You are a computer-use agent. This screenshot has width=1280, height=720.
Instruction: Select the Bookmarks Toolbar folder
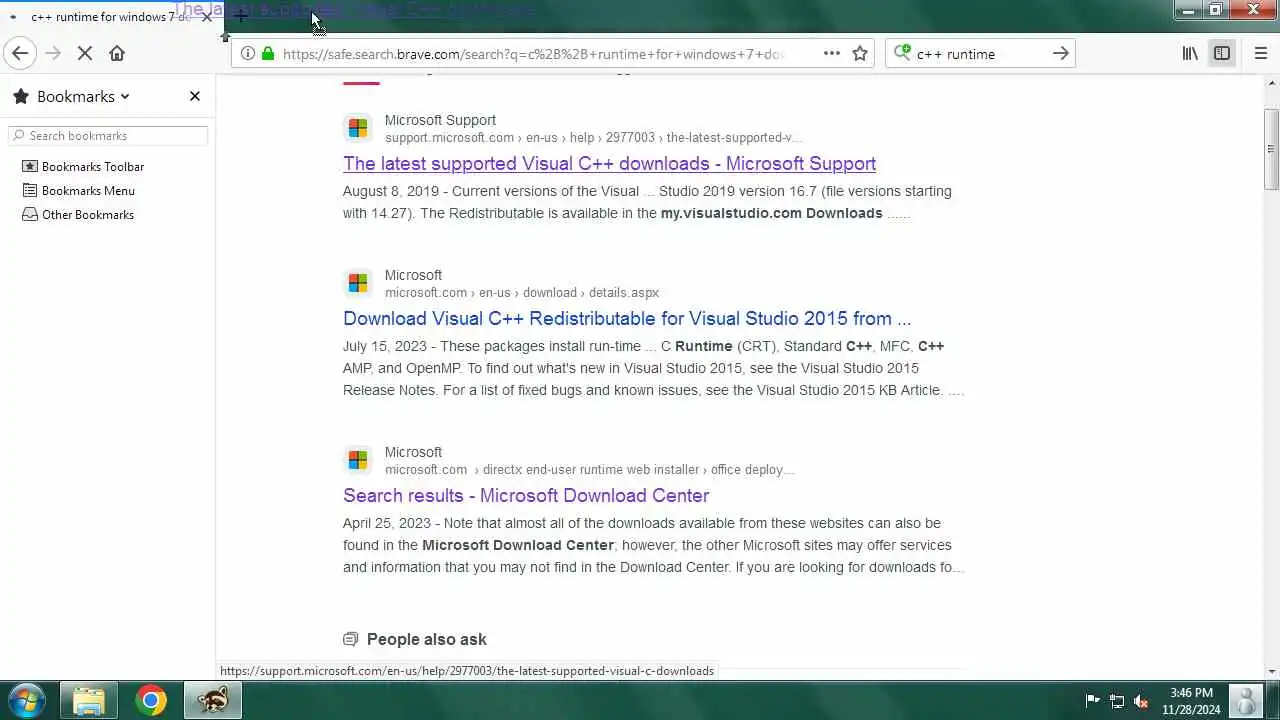point(83,166)
